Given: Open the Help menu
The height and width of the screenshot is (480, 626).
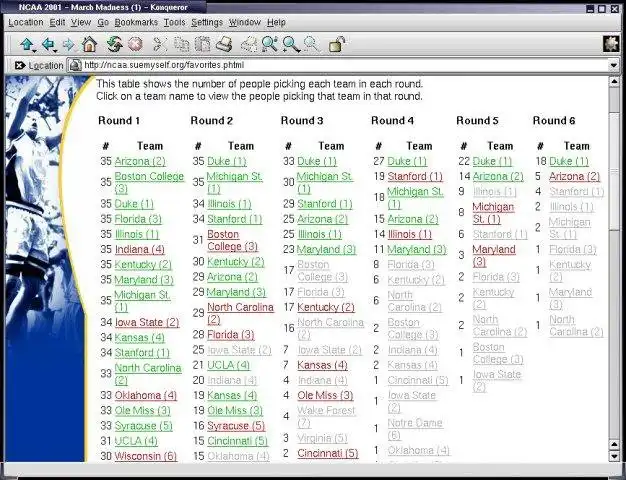Looking at the screenshot, I should click(x=276, y=22).
